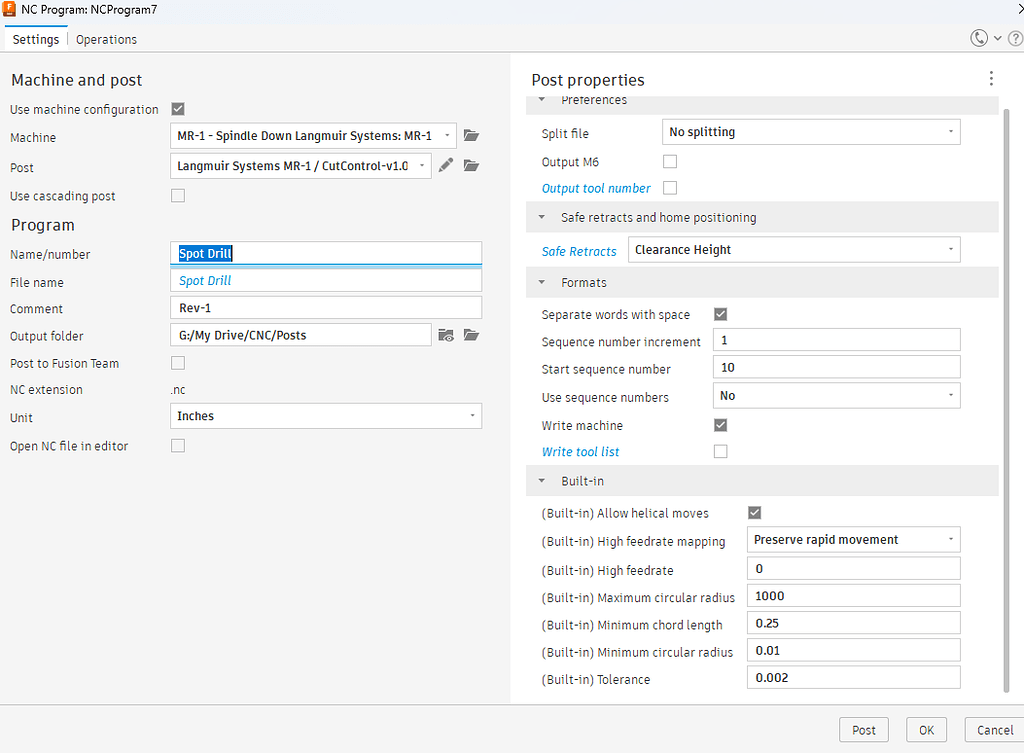
Task: Uncheck Use machine configuration
Action: (178, 109)
